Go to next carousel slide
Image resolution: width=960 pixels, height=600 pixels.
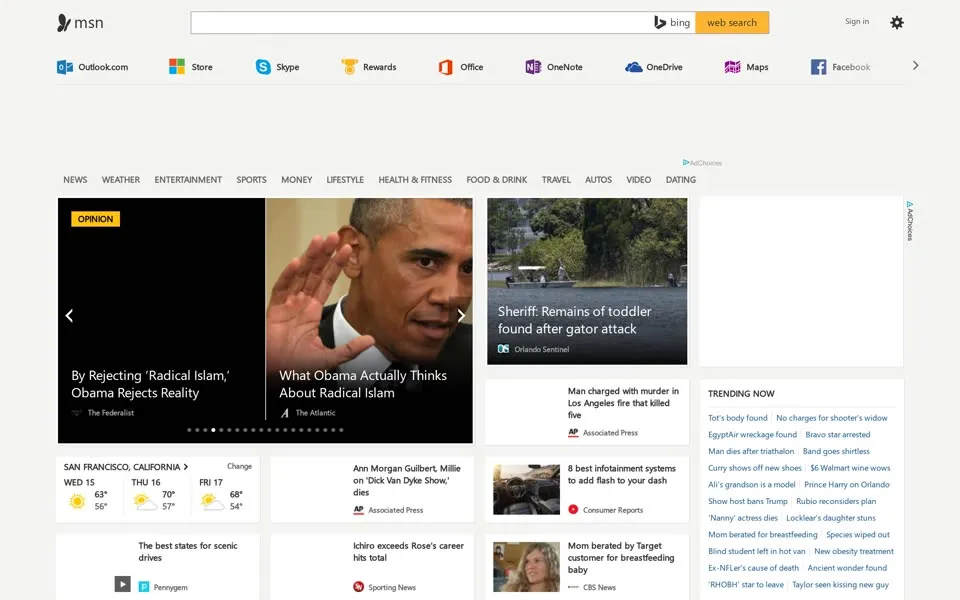pyautogui.click(x=461, y=315)
